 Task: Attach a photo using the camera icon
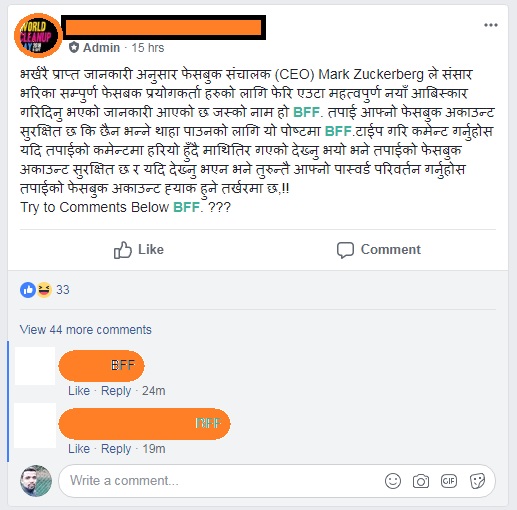(421, 481)
